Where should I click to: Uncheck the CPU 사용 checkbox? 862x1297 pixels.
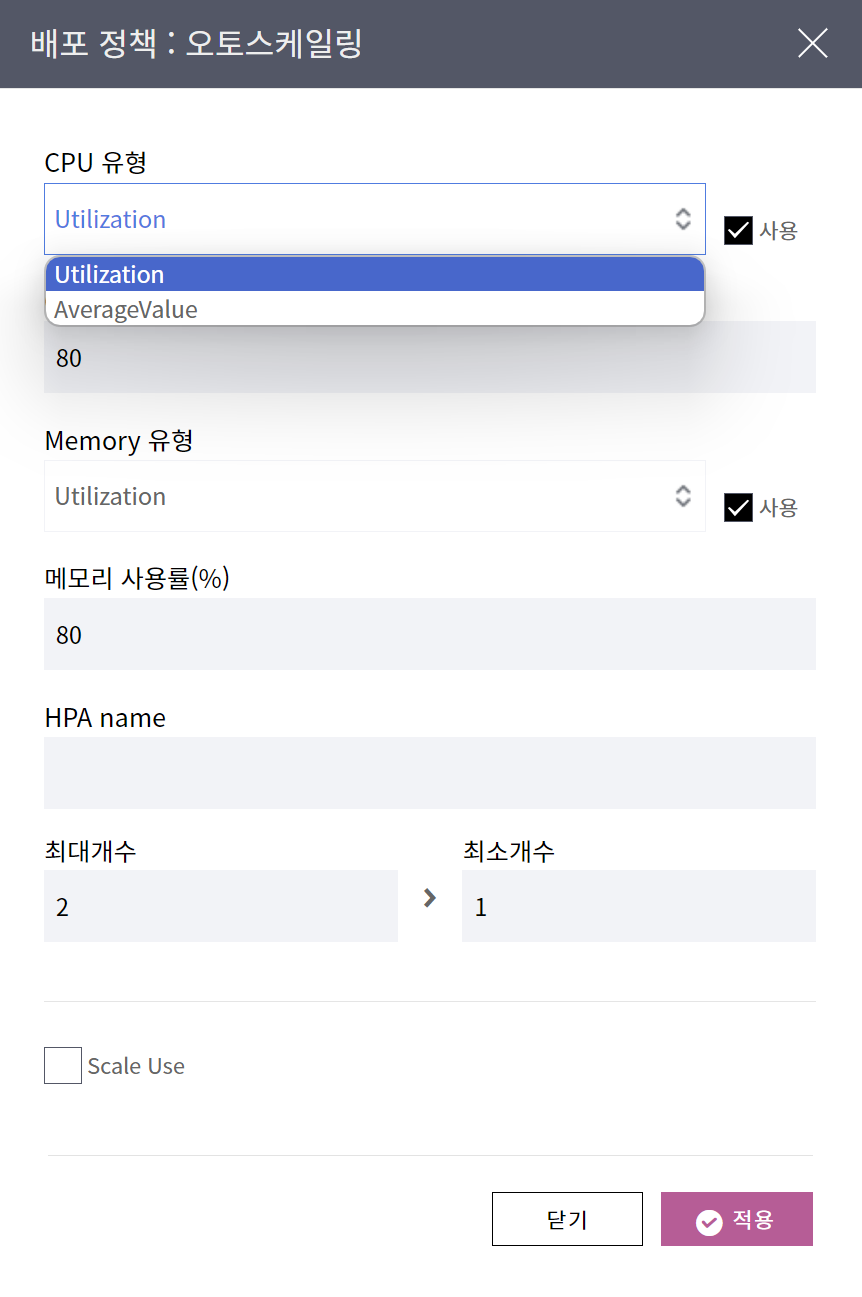coord(738,231)
